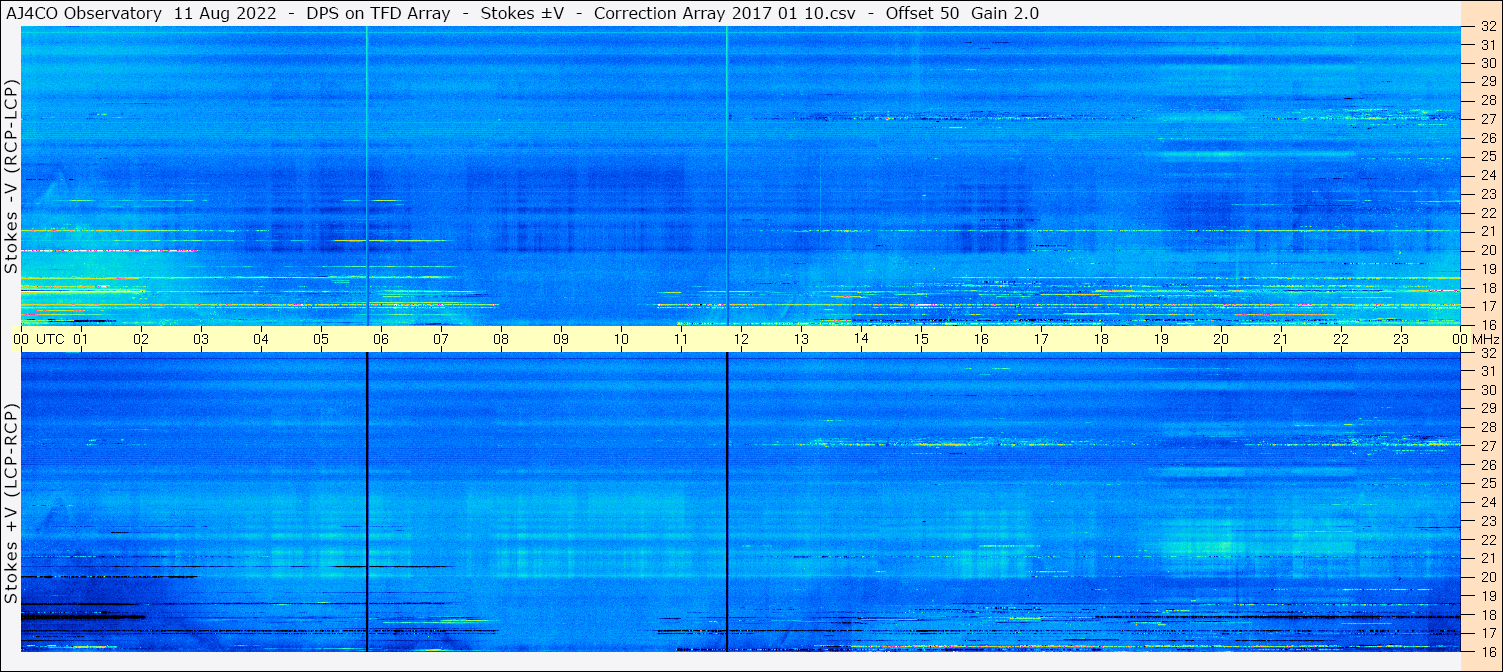Click the 21 MHz tick in lower panel
Image resolution: width=1503 pixels, height=672 pixels.
click(x=1488, y=558)
